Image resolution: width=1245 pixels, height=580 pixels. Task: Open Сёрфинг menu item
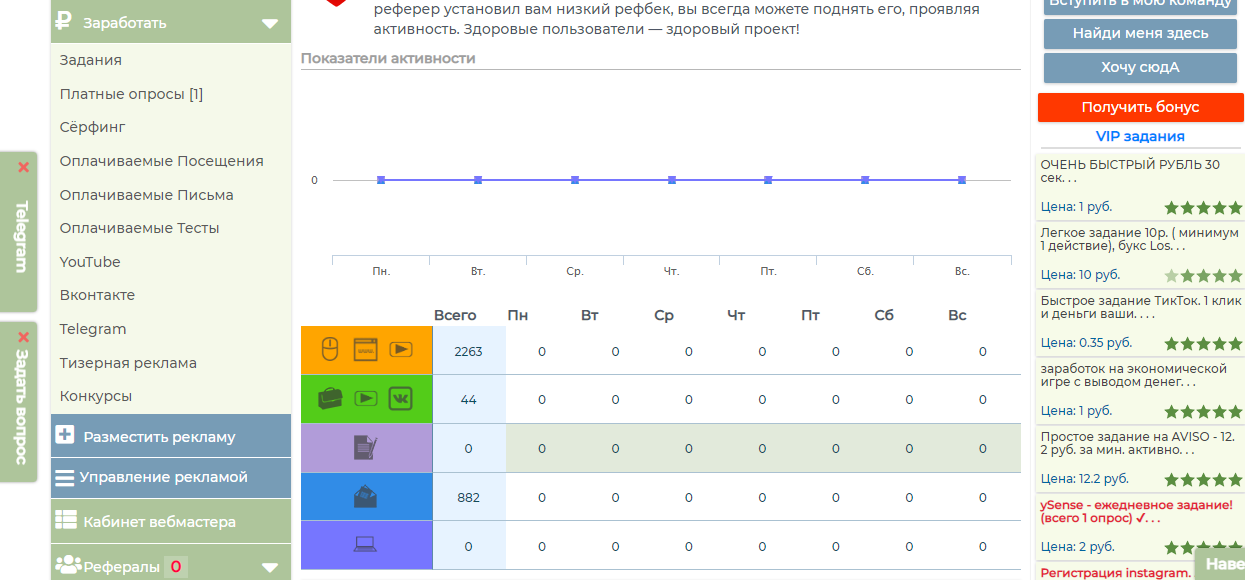pyautogui.click(x=92, y=127)
